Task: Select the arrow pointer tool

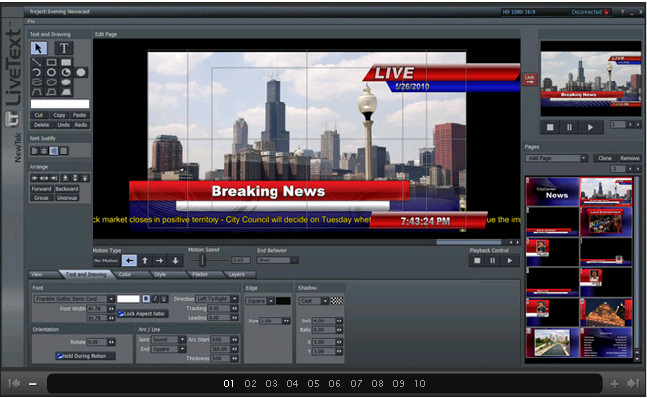Action: click(39, 48)
